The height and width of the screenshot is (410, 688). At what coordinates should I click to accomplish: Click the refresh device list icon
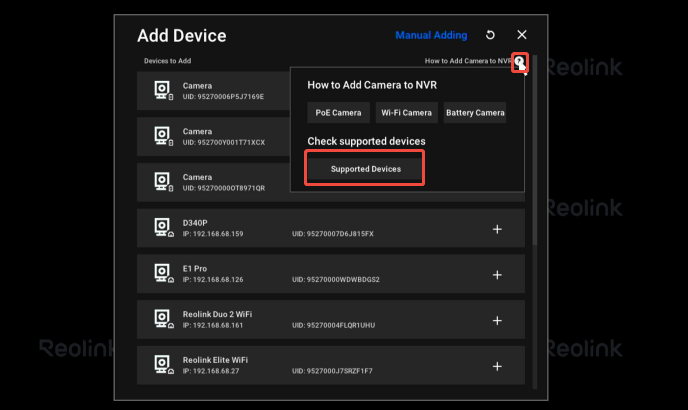[x=490, y=35]
